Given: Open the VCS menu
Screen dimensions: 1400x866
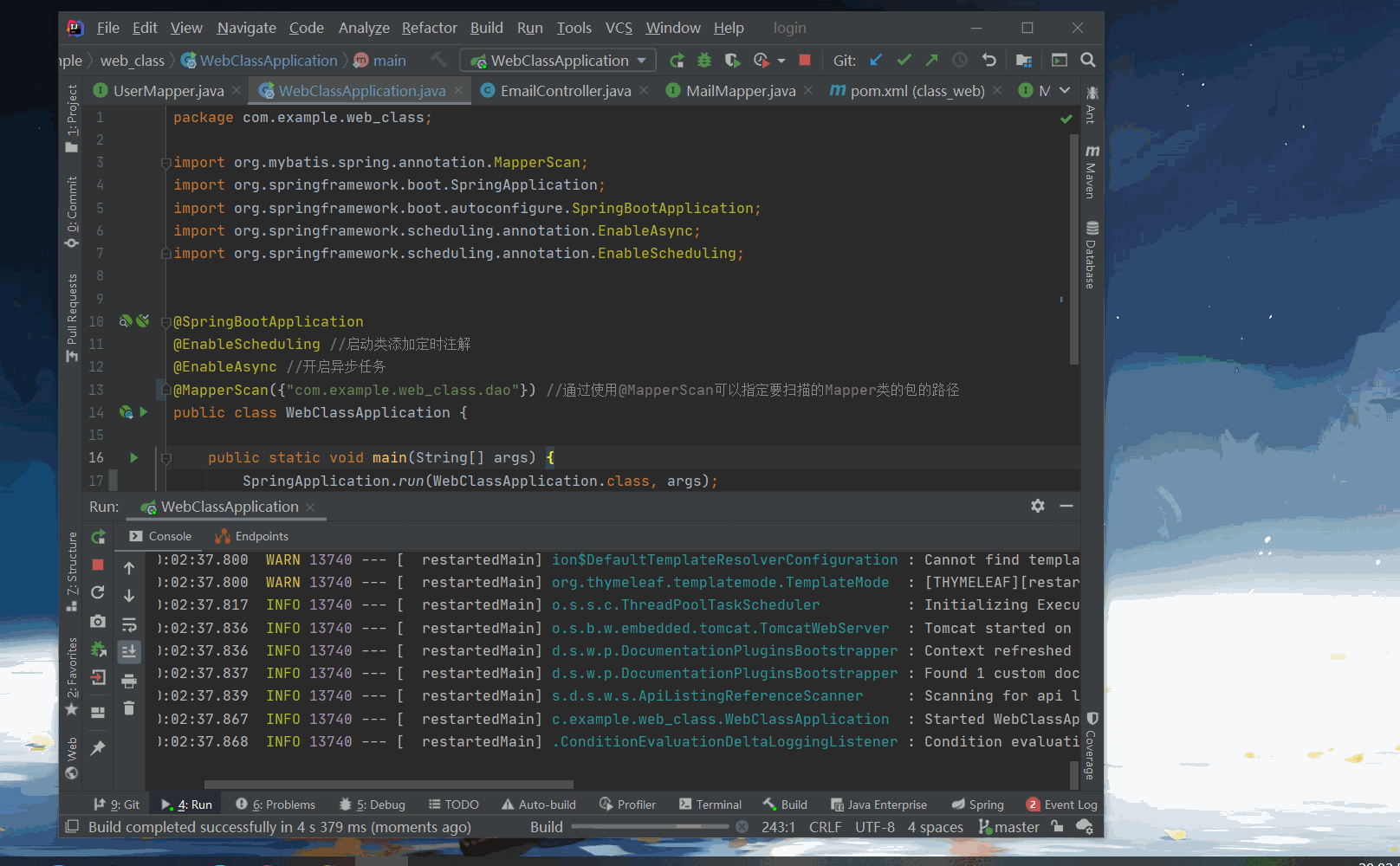Looking at the screenshot, I should pyautogui.click(x=619, y=28).
